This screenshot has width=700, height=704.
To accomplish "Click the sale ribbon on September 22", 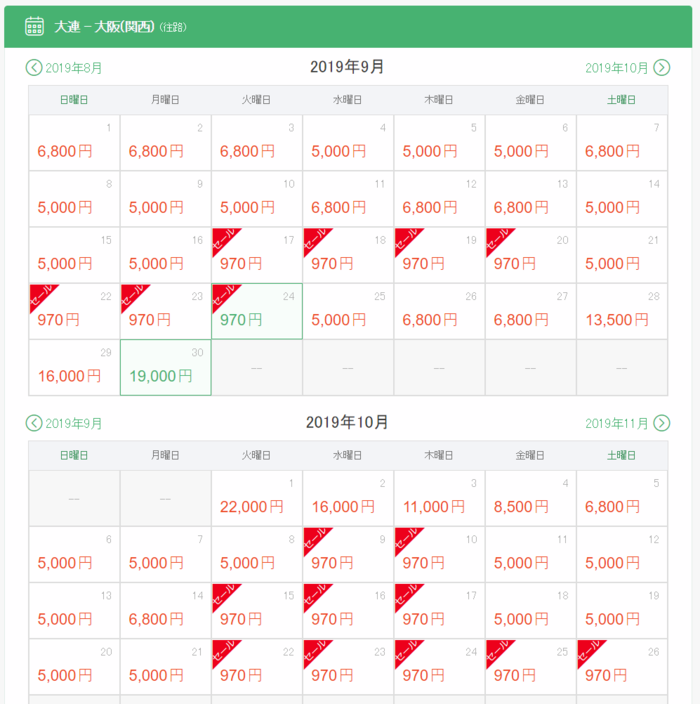I will 42,297.
